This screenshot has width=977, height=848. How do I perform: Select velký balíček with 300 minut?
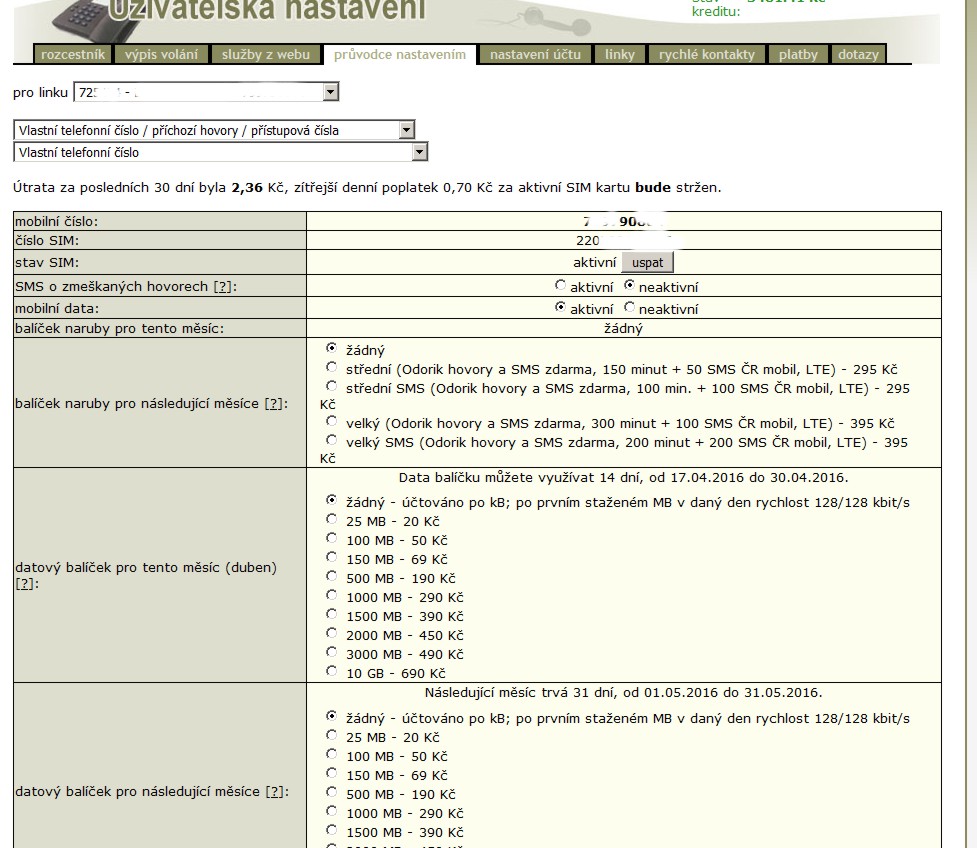pyautogui.click(x=331, y=421)
